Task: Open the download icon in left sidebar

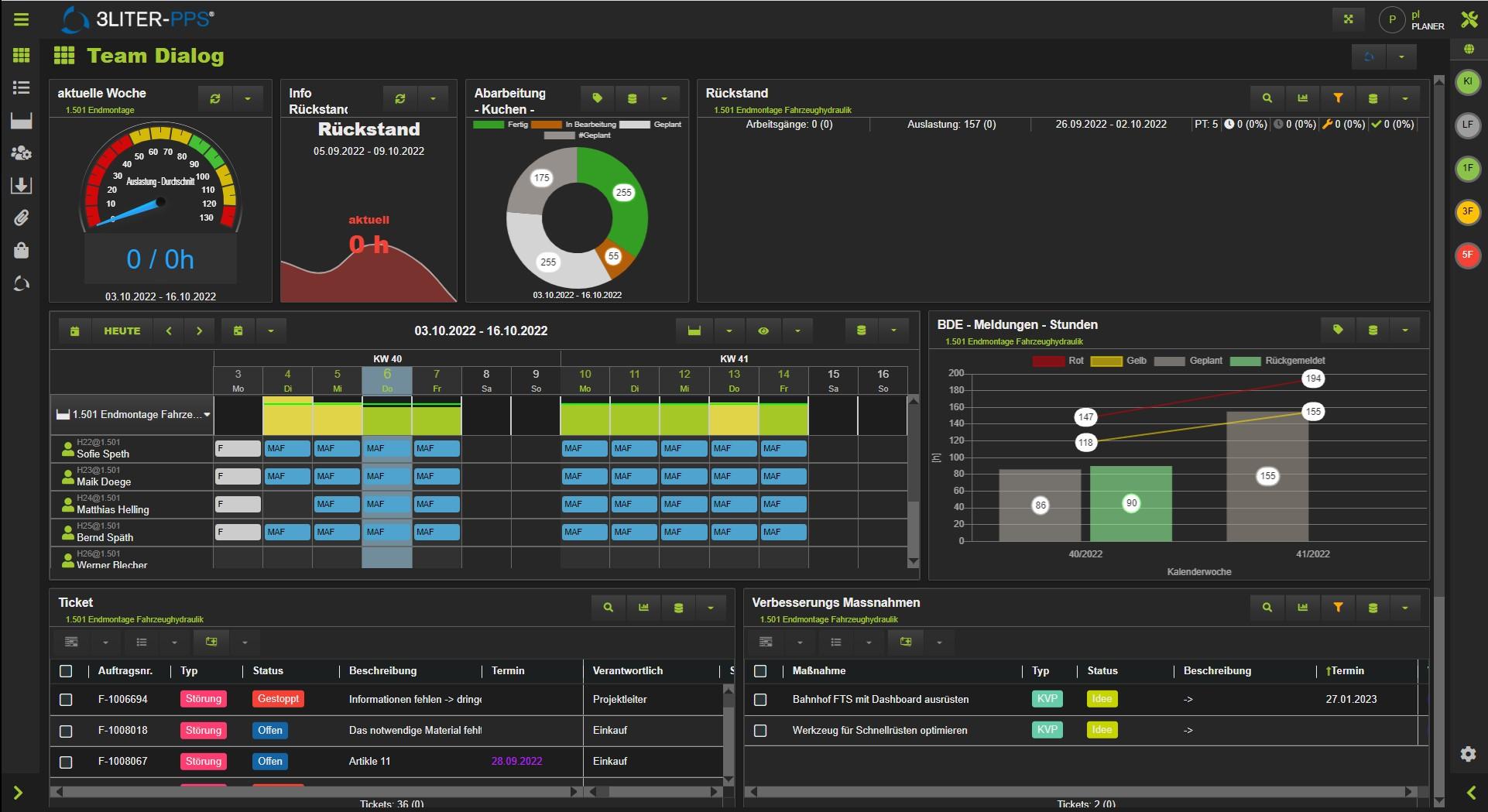Action: click(21, 185)
